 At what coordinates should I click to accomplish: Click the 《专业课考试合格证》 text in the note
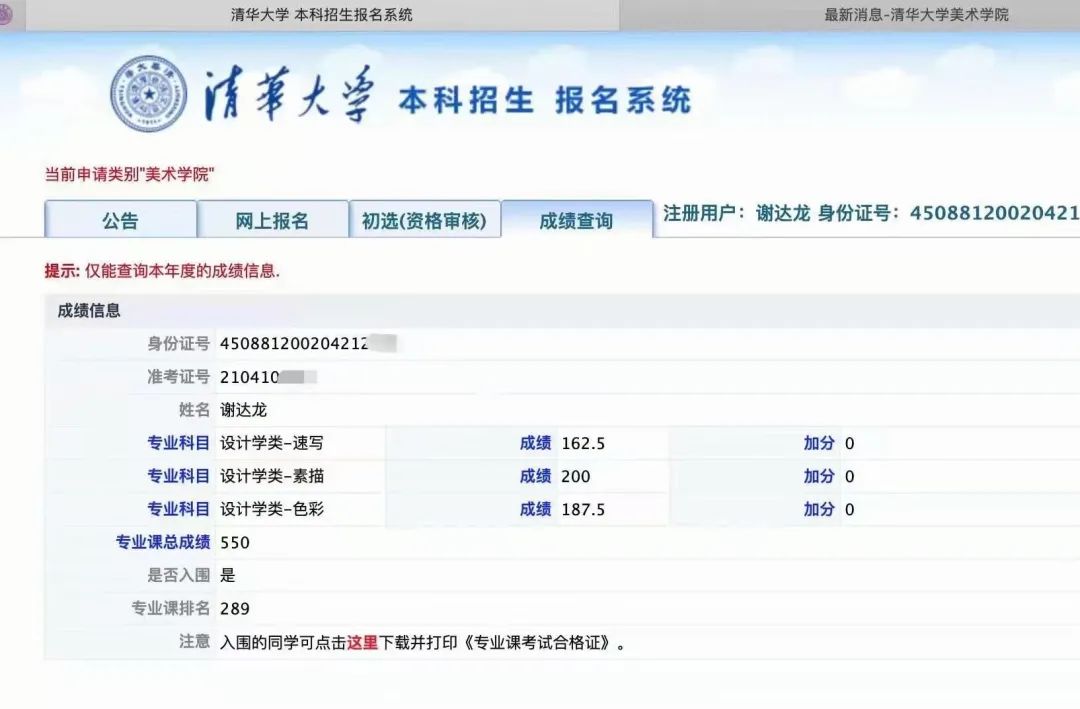coord(537,642)
